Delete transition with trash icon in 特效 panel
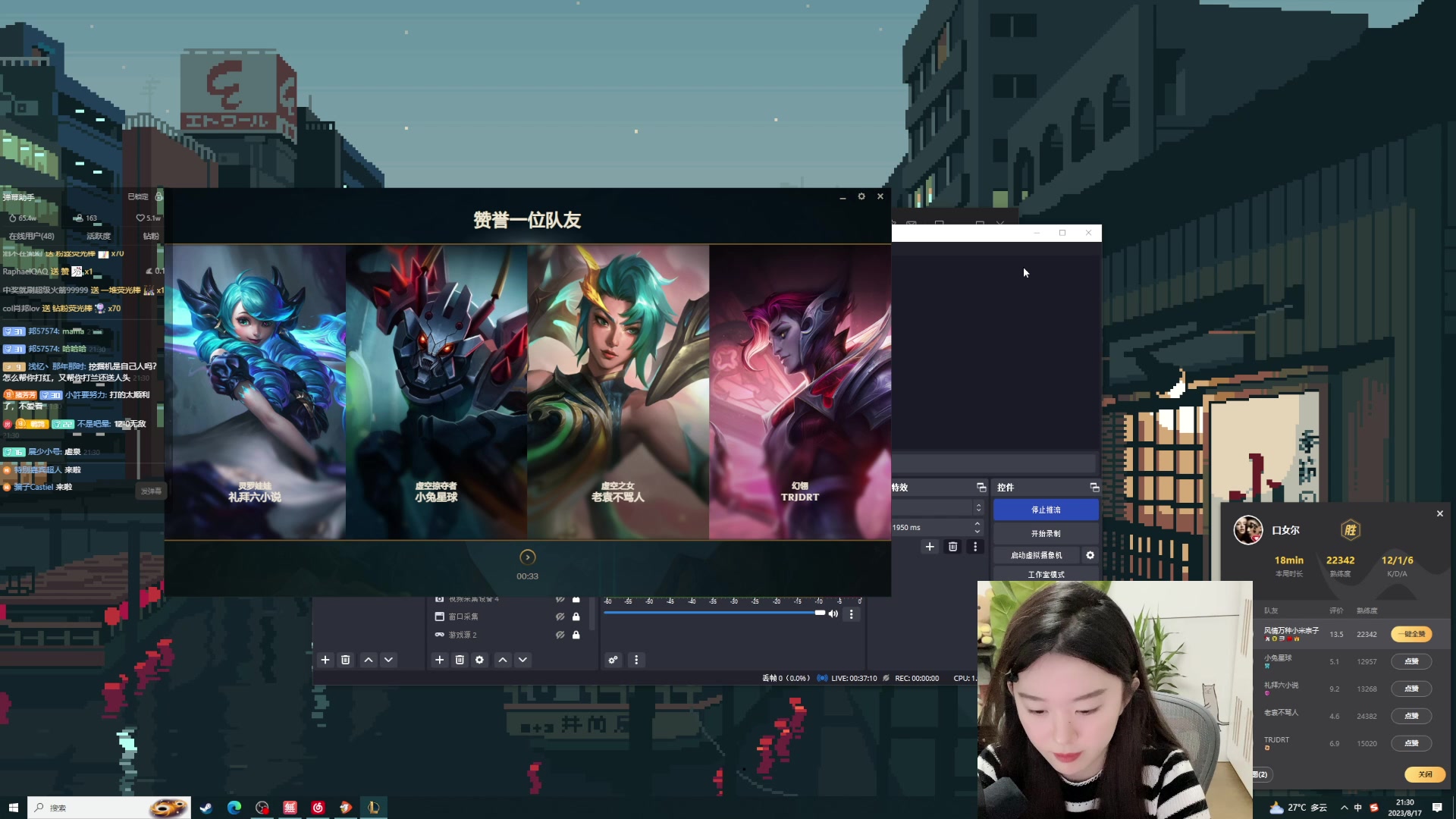Screen dimensions: 1456x819 953,547
